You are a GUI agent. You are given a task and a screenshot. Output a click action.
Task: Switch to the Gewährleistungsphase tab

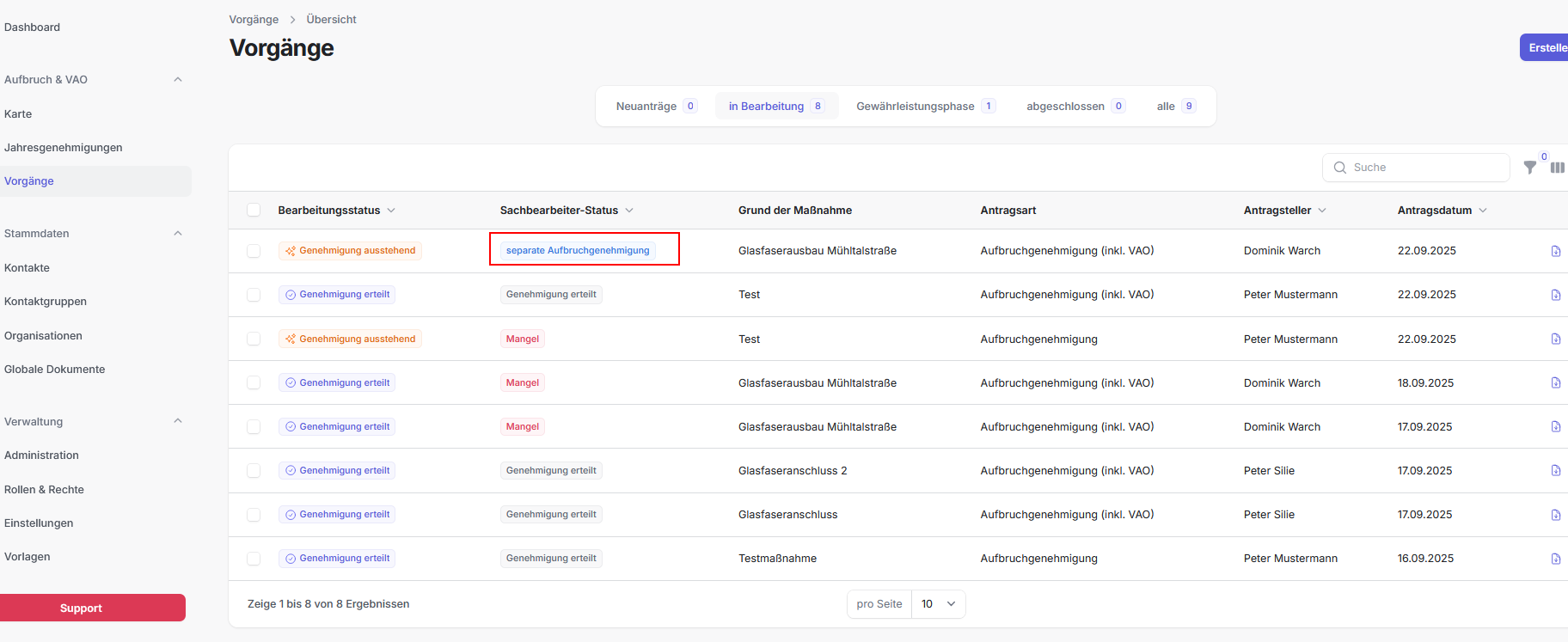925,106
